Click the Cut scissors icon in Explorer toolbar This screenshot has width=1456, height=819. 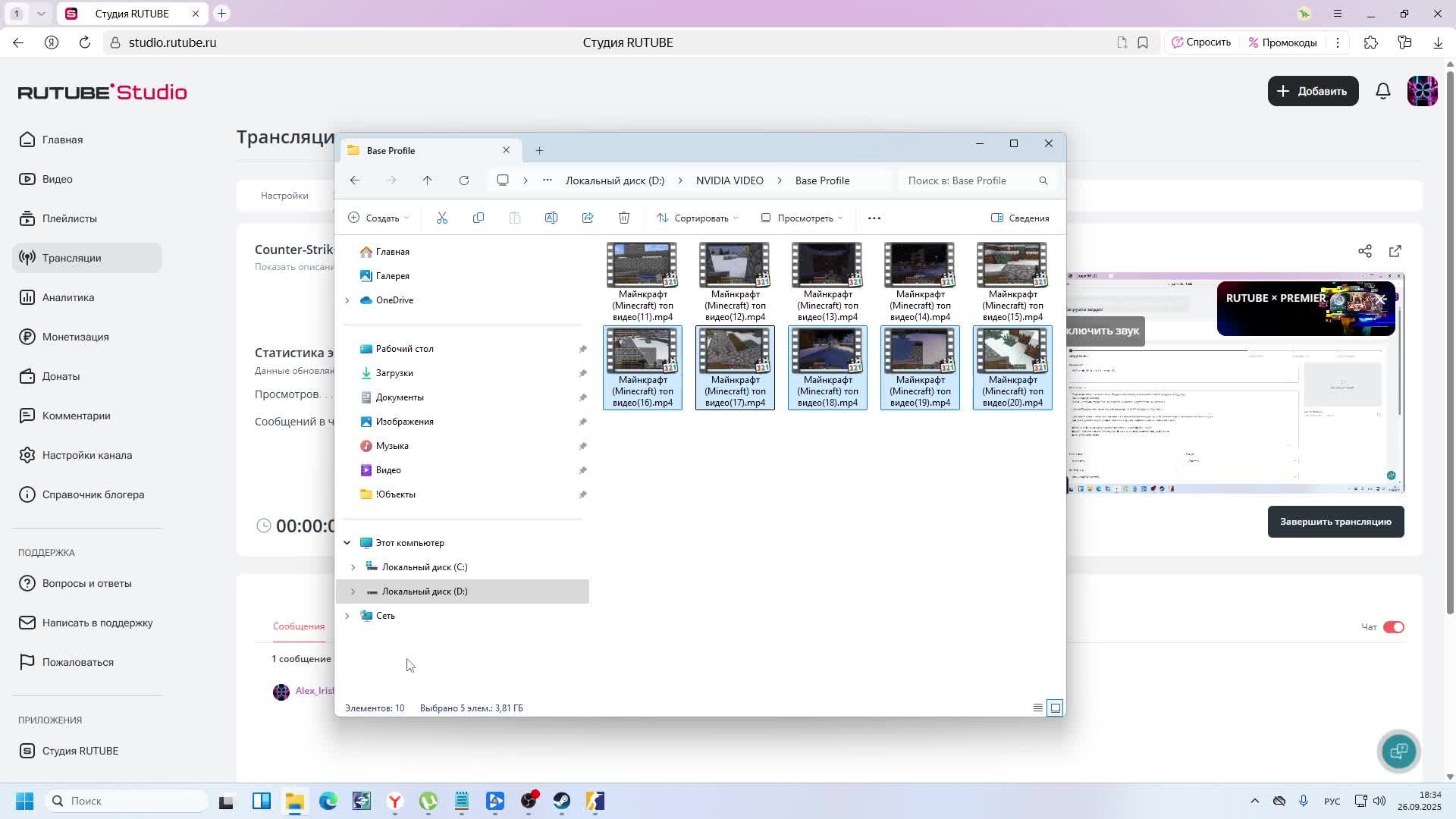coord(442,218)
